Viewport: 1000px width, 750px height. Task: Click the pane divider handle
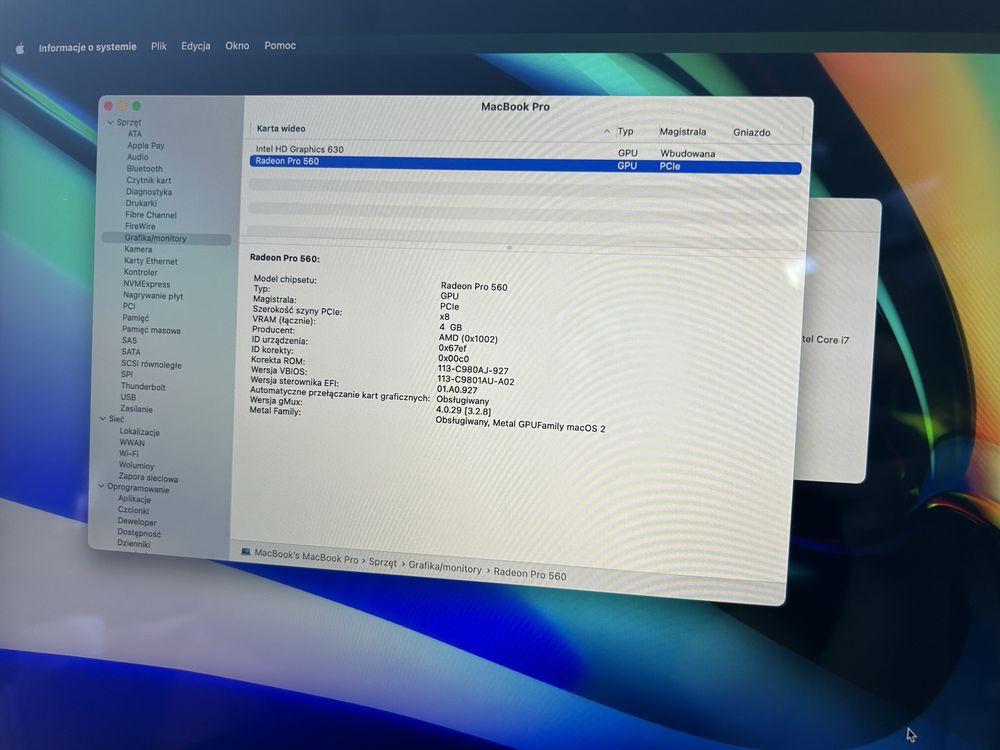(509, 247)
